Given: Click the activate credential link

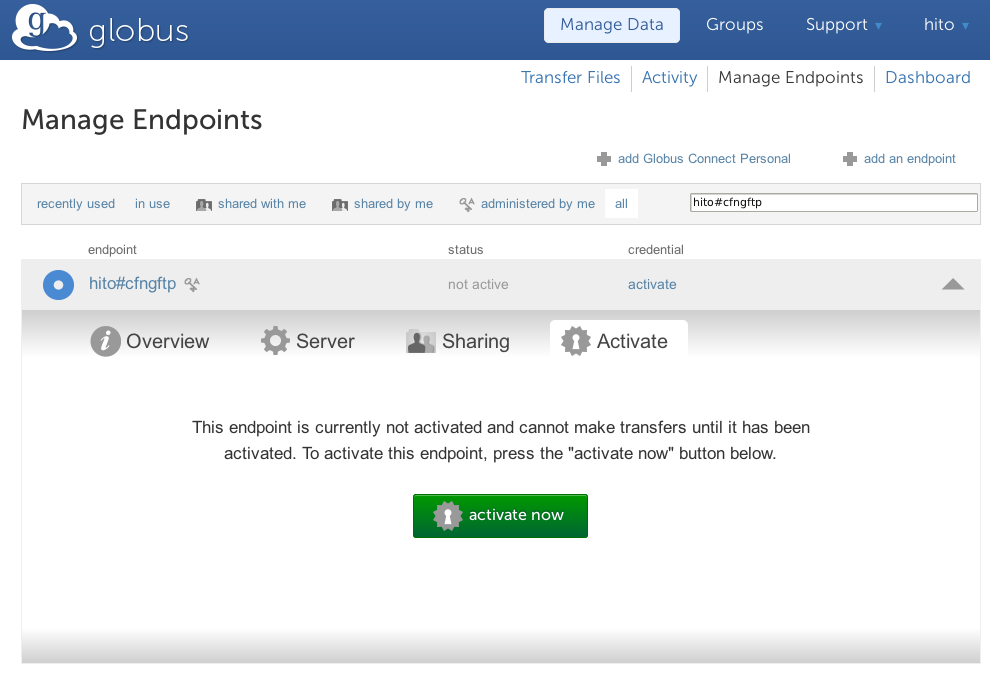Looking at the screenshot, I should tap(652, 285).
